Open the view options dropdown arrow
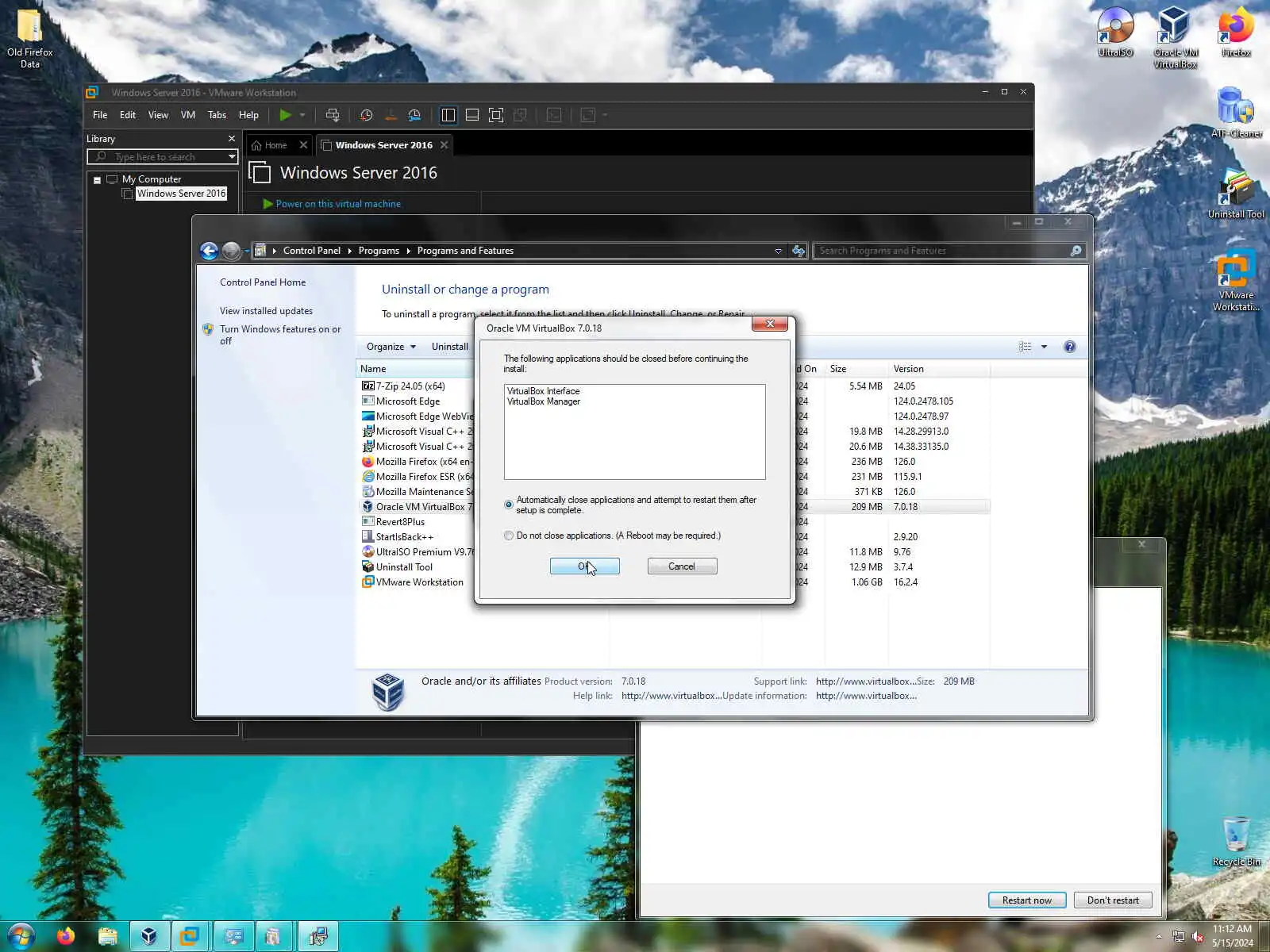The width and height of the screenshot is (1270, 952). click(x=1044, y=347)
